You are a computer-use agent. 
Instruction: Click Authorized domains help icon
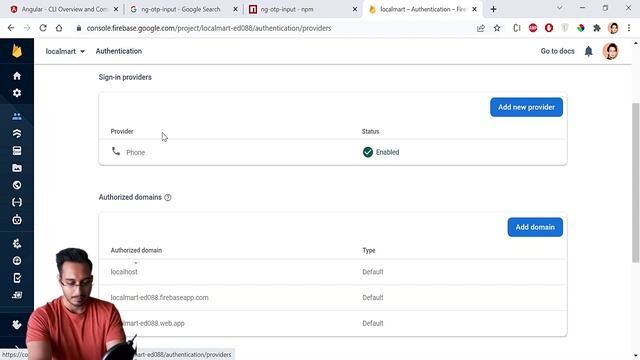168,198
